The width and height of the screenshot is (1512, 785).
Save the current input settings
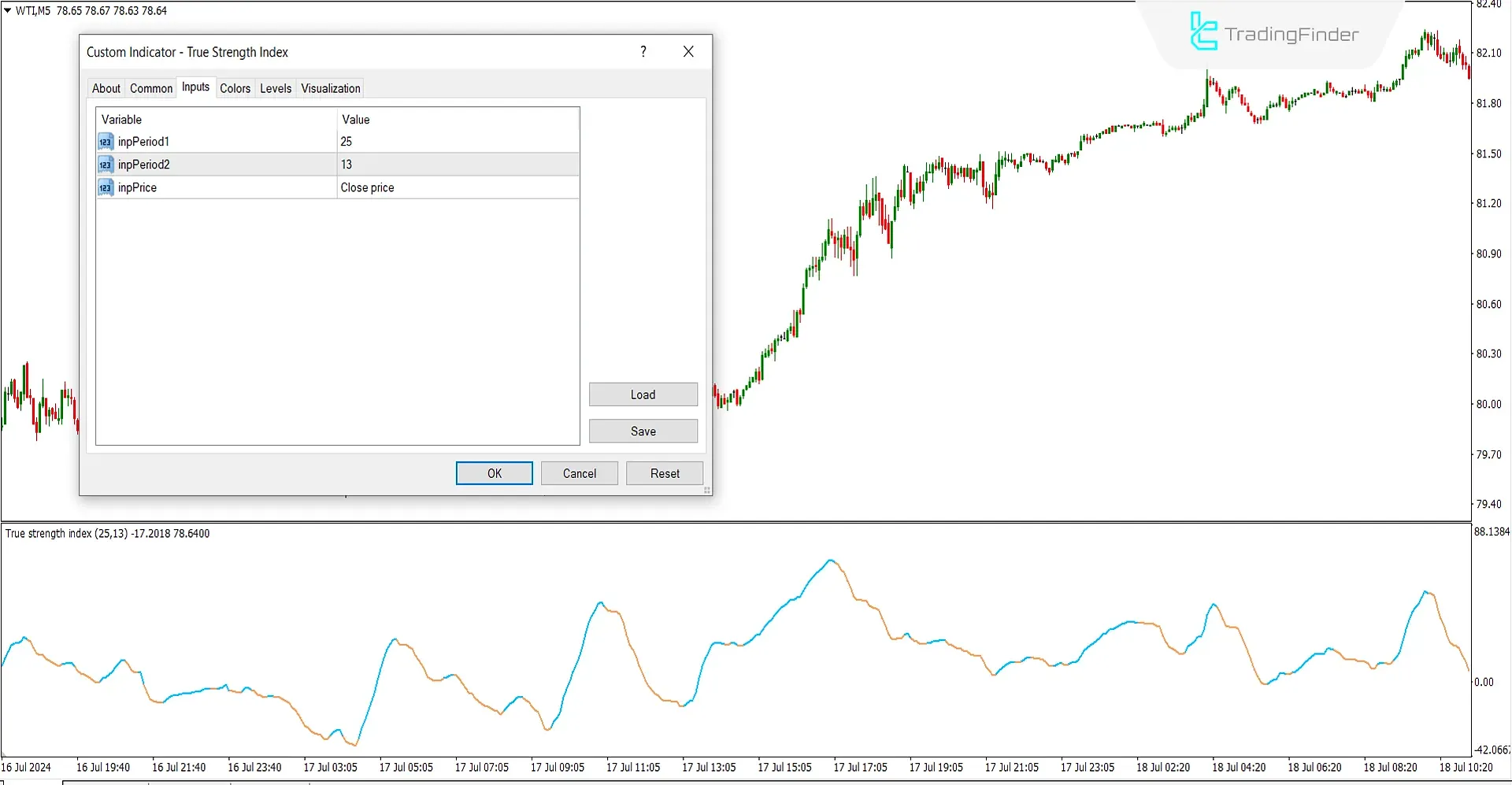tap(643, 431)
